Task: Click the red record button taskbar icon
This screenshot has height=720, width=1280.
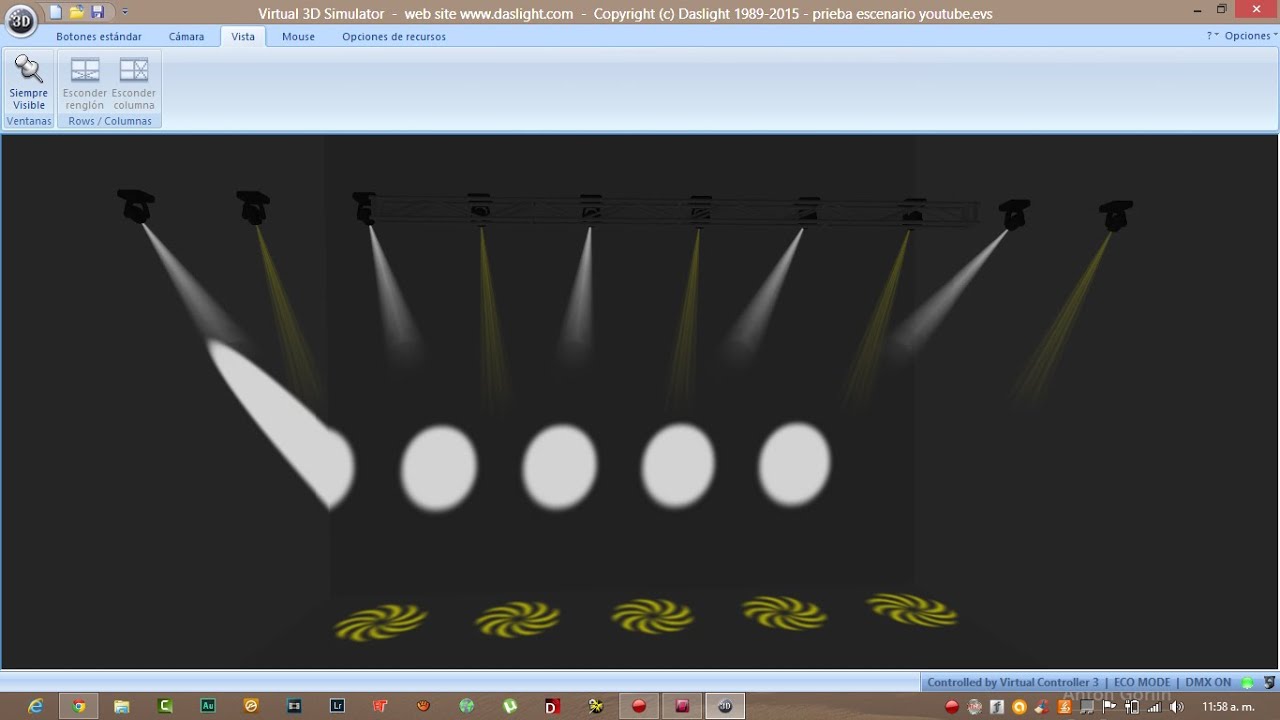Action: (x=639, y=706)
